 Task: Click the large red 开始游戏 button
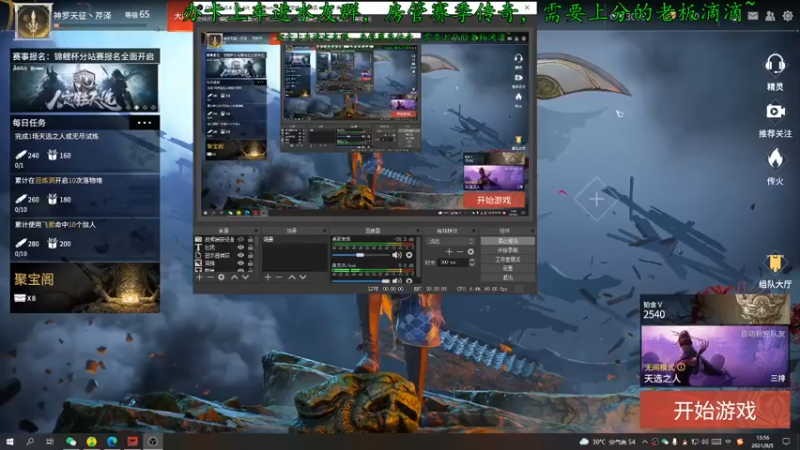[715, 410]
